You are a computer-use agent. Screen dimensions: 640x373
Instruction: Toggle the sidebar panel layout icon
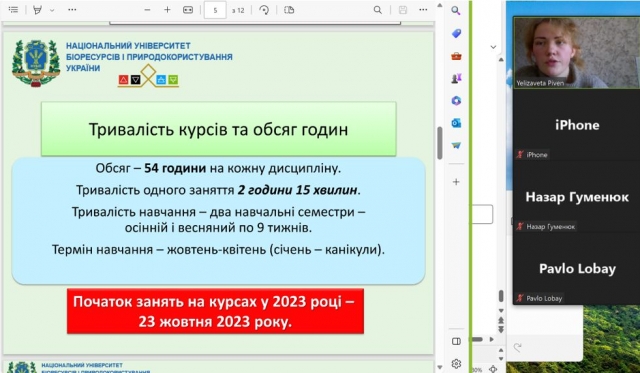tap(456, 341)
